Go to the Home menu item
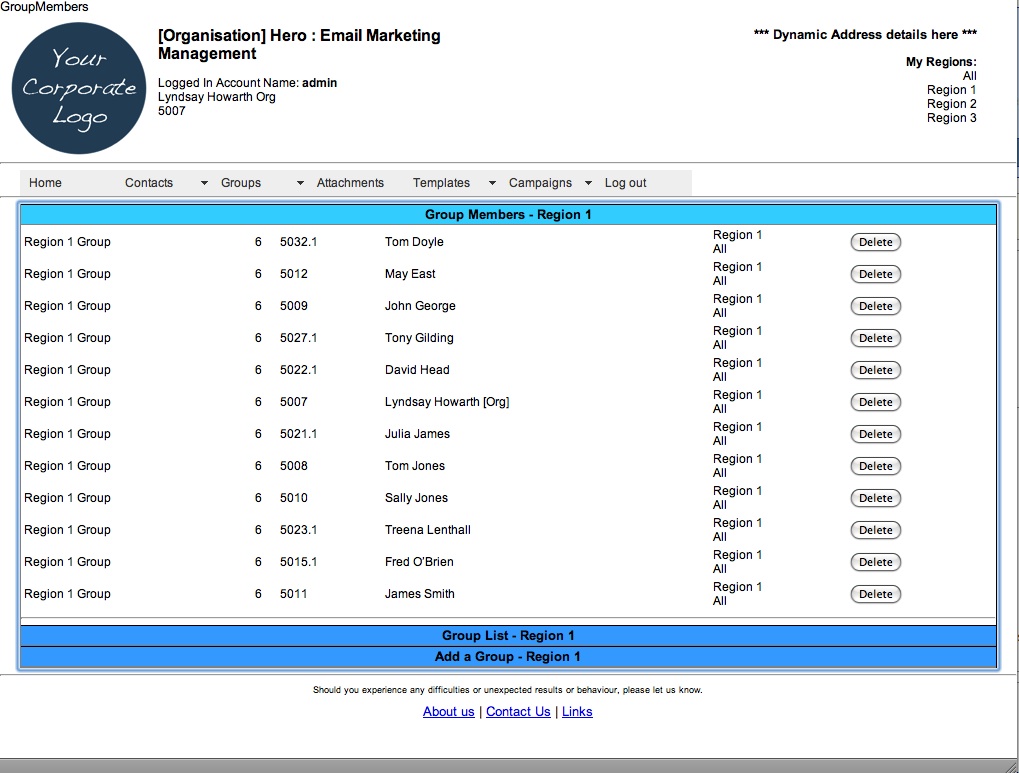Viewport: 1019px width, 773px height. pyautogui.click(x=45, y=183)
